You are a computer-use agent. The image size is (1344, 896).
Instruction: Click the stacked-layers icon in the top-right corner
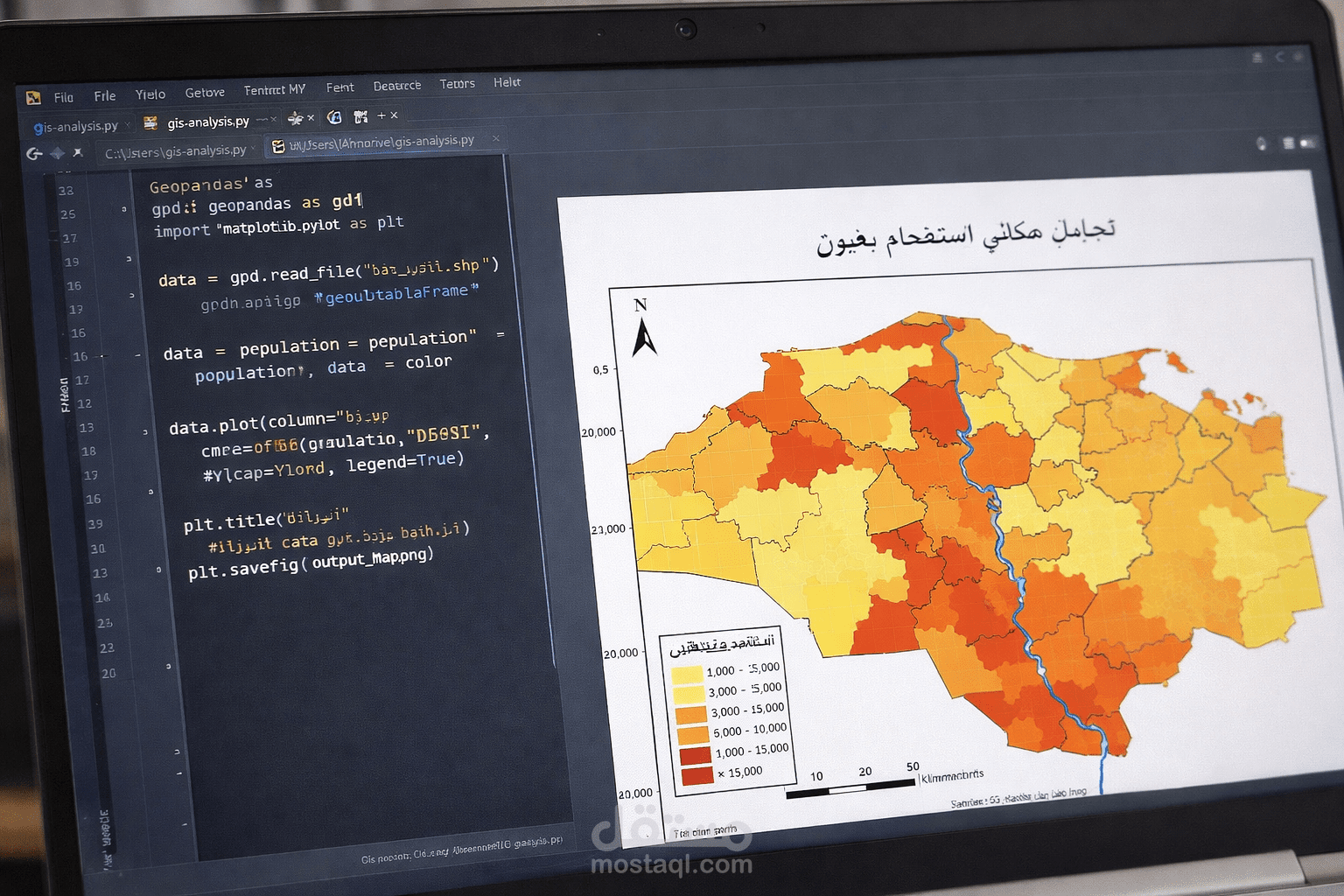pyautogui.click(x=1257, y=58)
